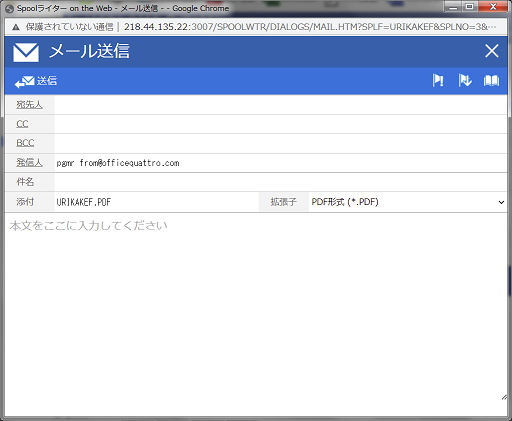Screen dimensions: 512x421
Task: Open the address book icon
Action: pyautogui.click(x=491, y=81)
